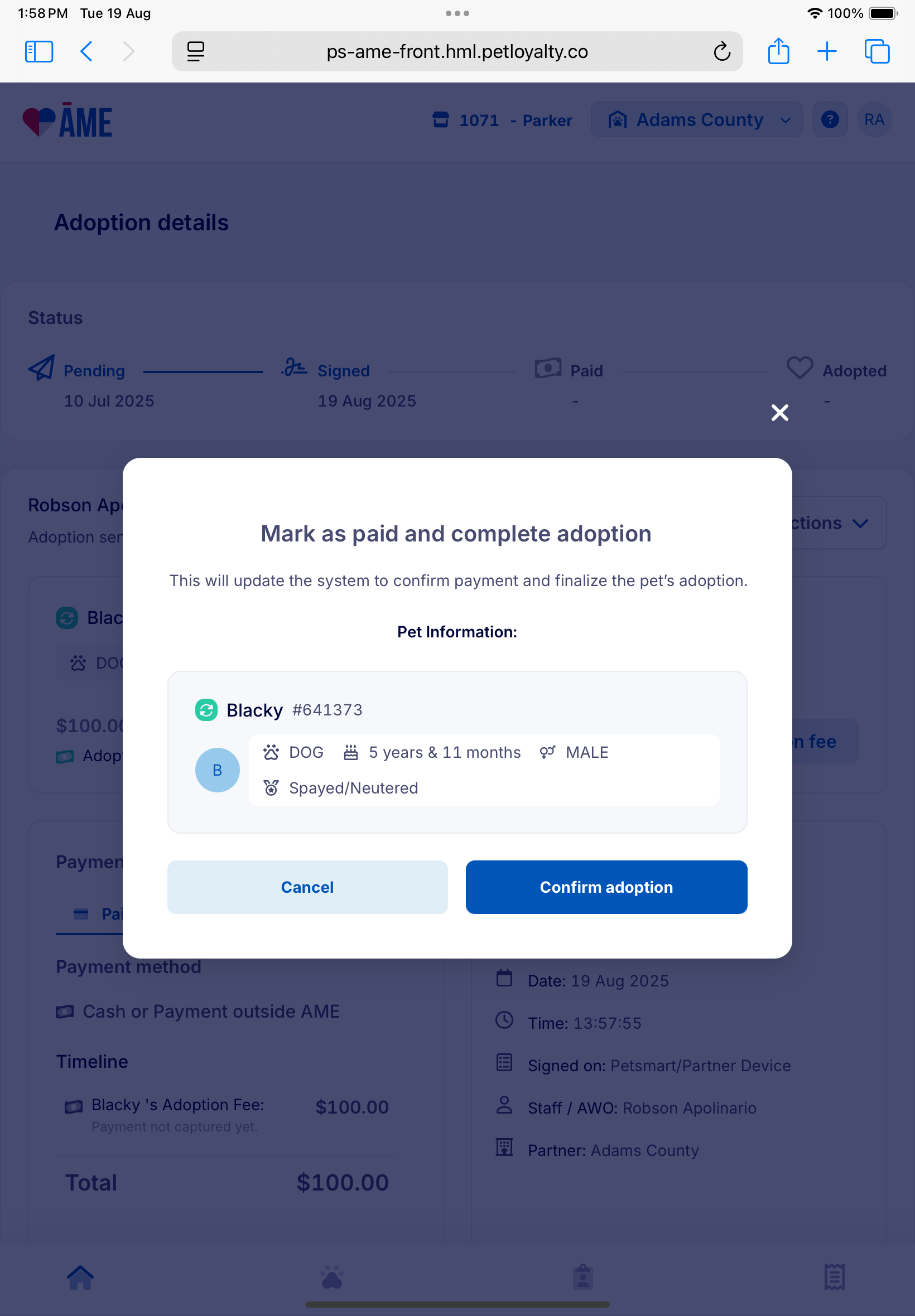
Task: Go back using Safari back arrow
Action: (x=86, y=51)
